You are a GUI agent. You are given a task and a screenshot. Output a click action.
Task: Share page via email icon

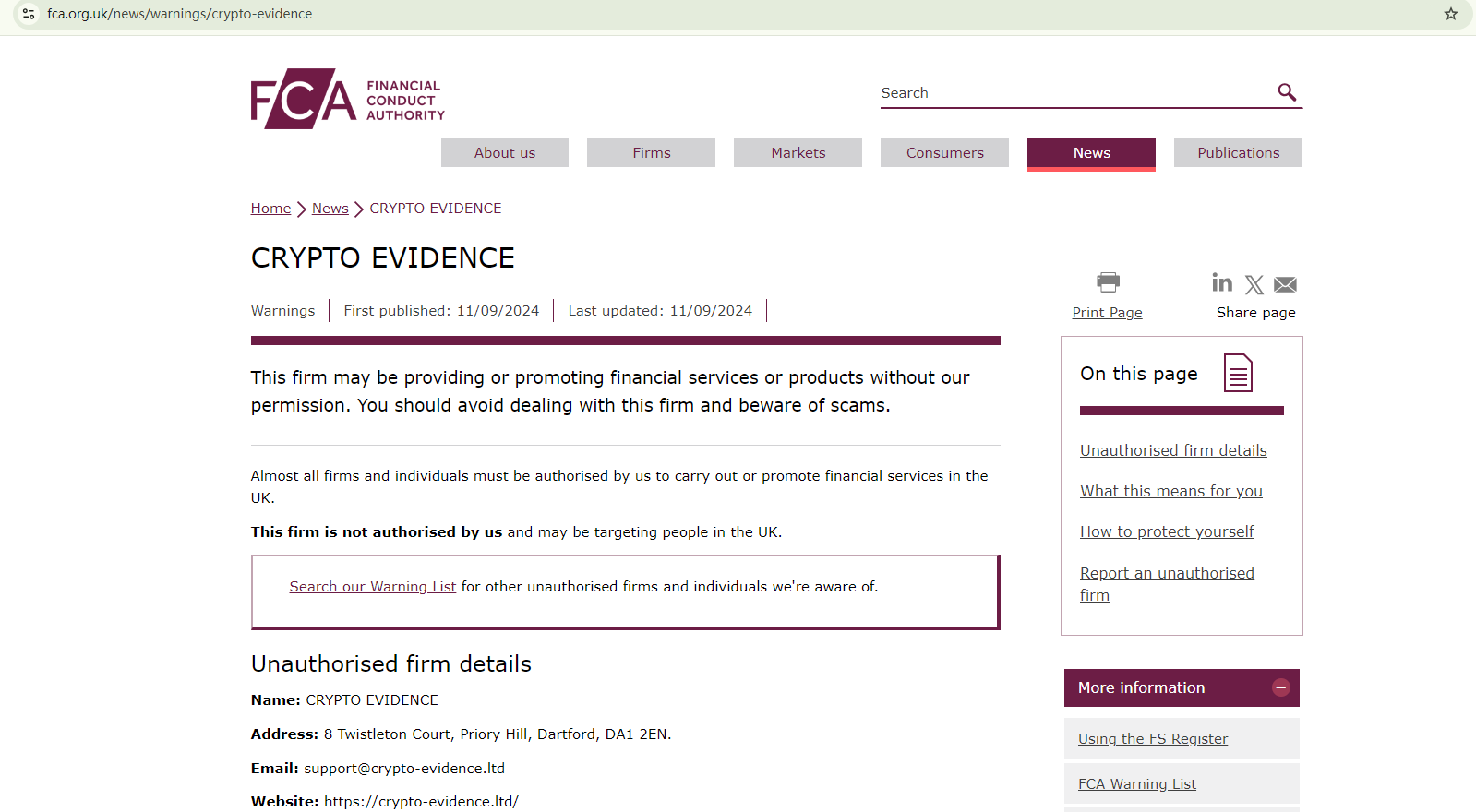(1285, 284)
